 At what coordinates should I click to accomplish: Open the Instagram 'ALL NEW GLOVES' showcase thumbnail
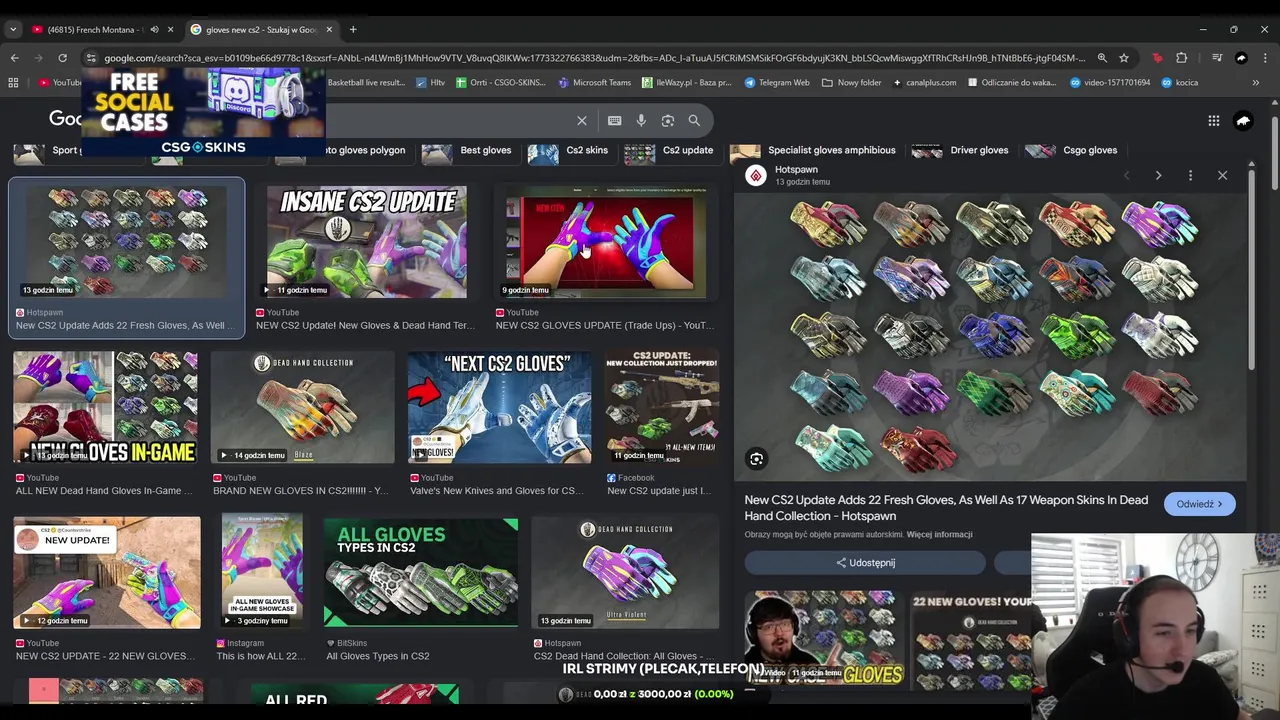pyautogui.click(x=262, y=573)
